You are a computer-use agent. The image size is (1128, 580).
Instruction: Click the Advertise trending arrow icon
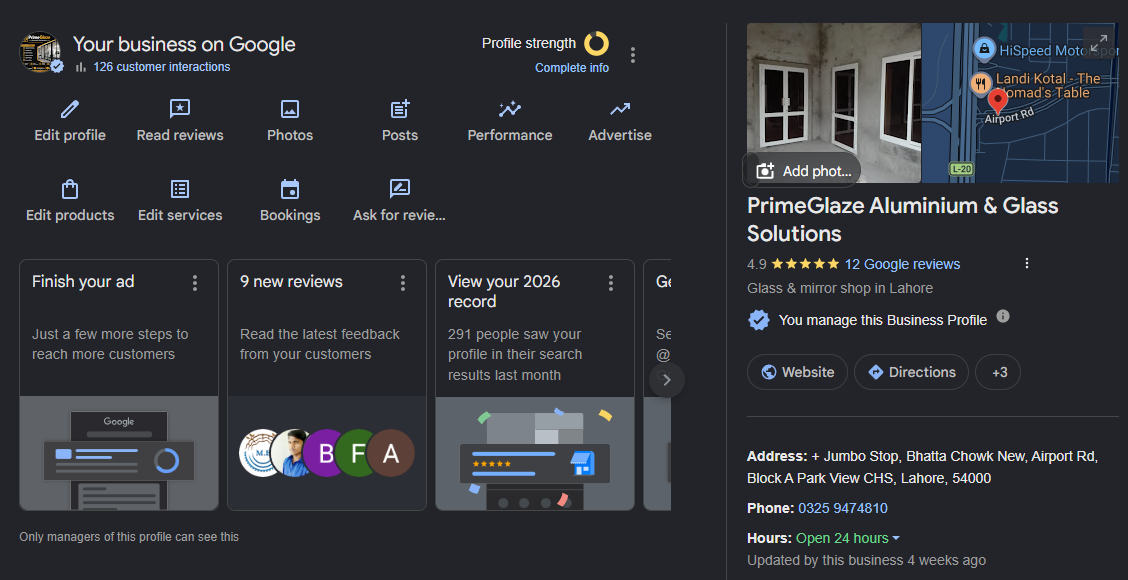pos(620,109)
